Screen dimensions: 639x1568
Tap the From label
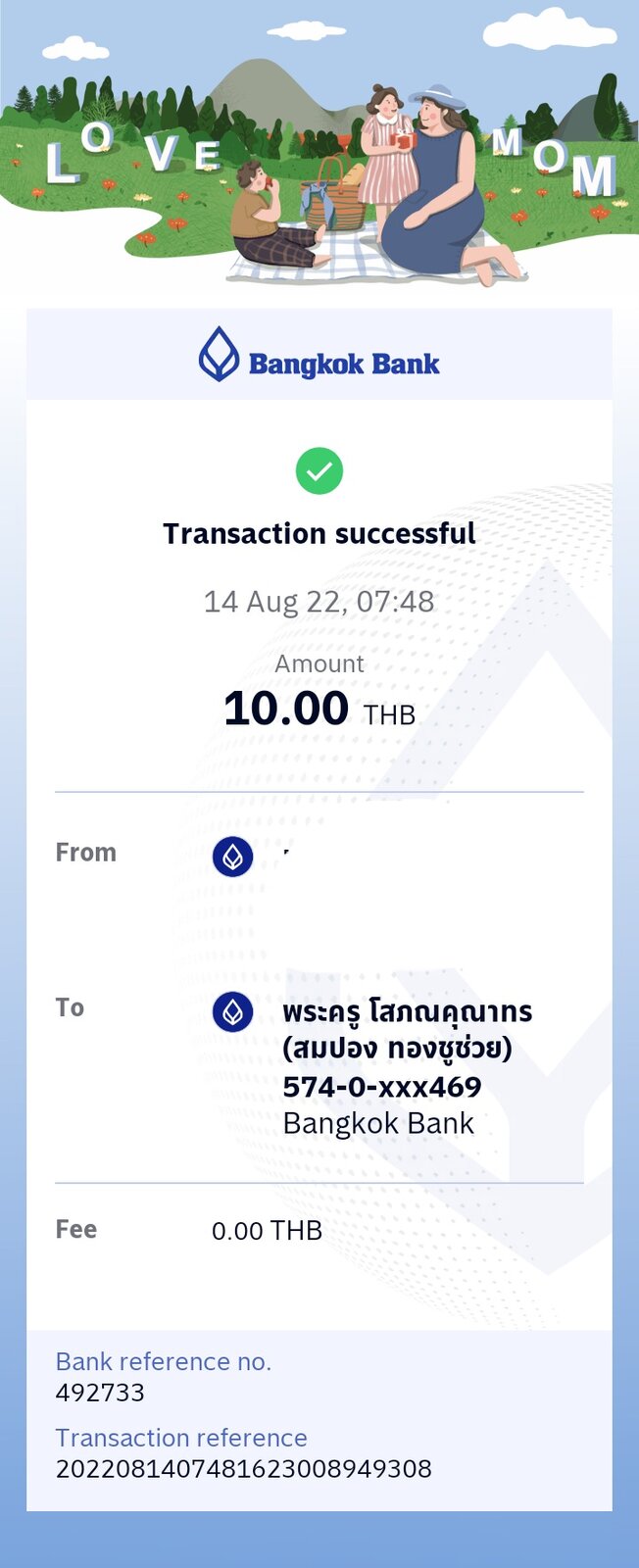86,853
